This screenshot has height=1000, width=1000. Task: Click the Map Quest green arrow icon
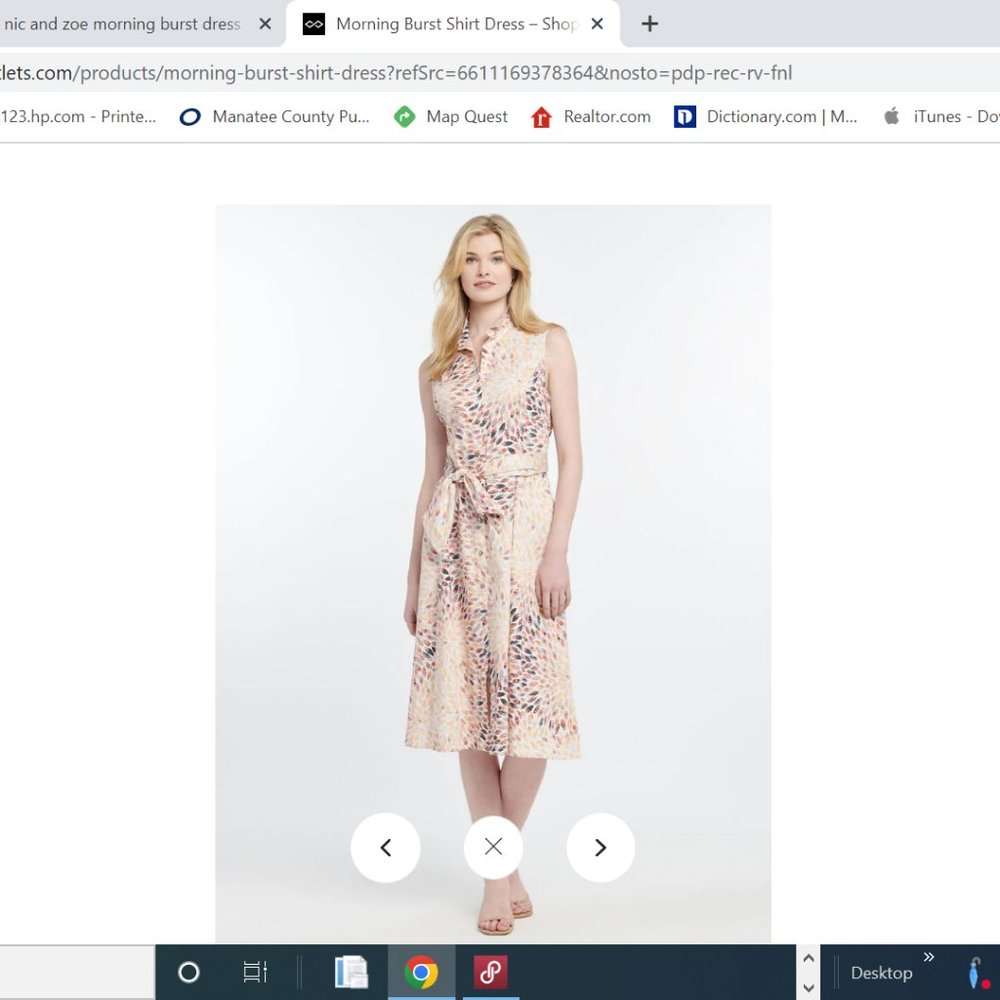tap(404, 117)
